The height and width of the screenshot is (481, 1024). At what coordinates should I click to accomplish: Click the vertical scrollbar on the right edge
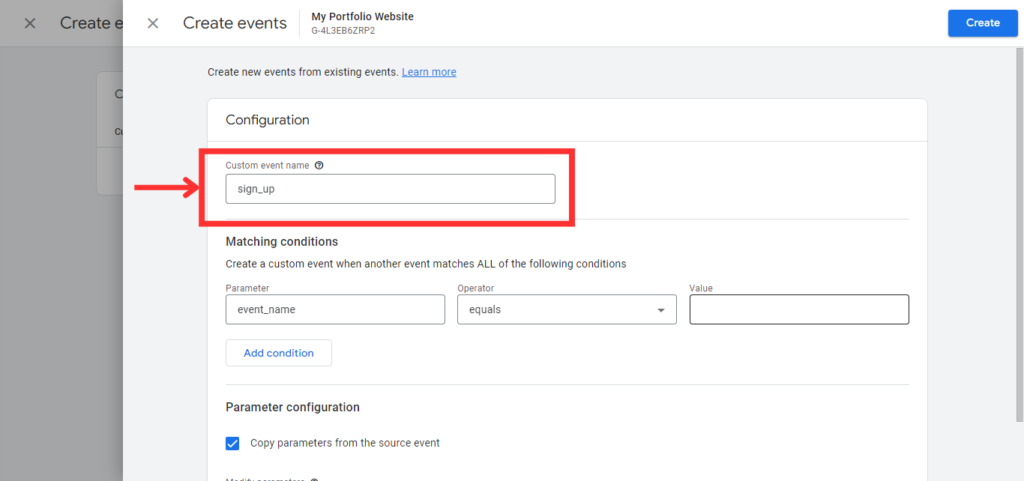point(1021,235)
